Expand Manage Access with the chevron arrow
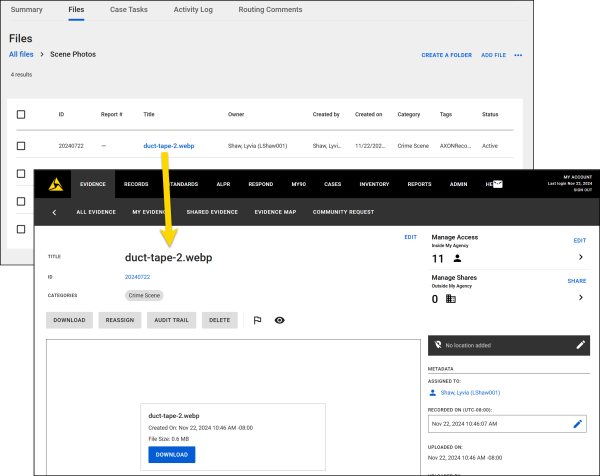The image size is (600, 476). pyautogui.click(x=580, y=257)
